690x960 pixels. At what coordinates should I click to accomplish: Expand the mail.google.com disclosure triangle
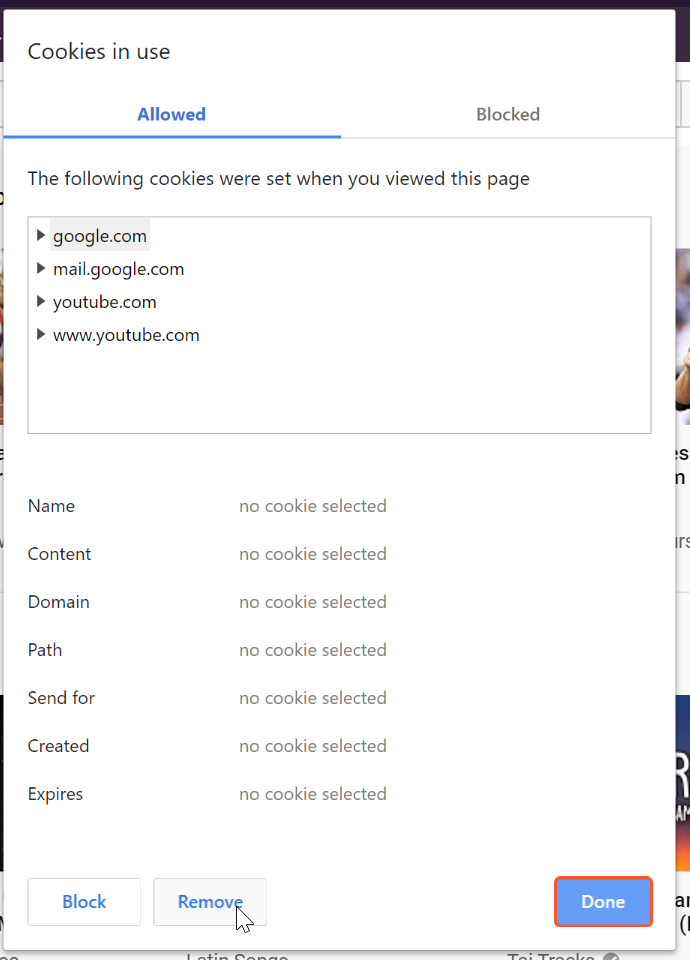click(41, 268)
